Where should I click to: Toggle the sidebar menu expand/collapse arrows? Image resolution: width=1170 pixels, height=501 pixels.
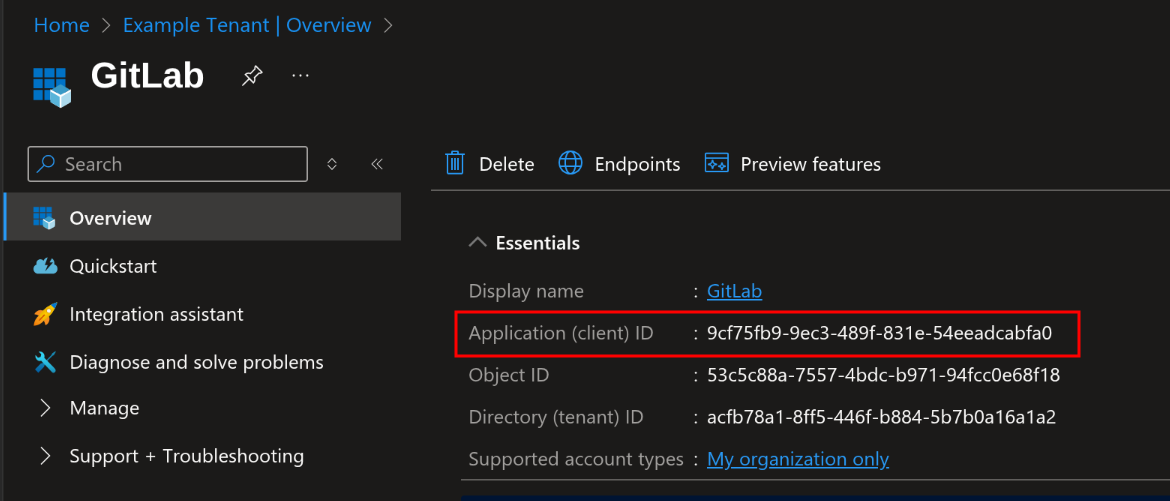tap(332, 164)
